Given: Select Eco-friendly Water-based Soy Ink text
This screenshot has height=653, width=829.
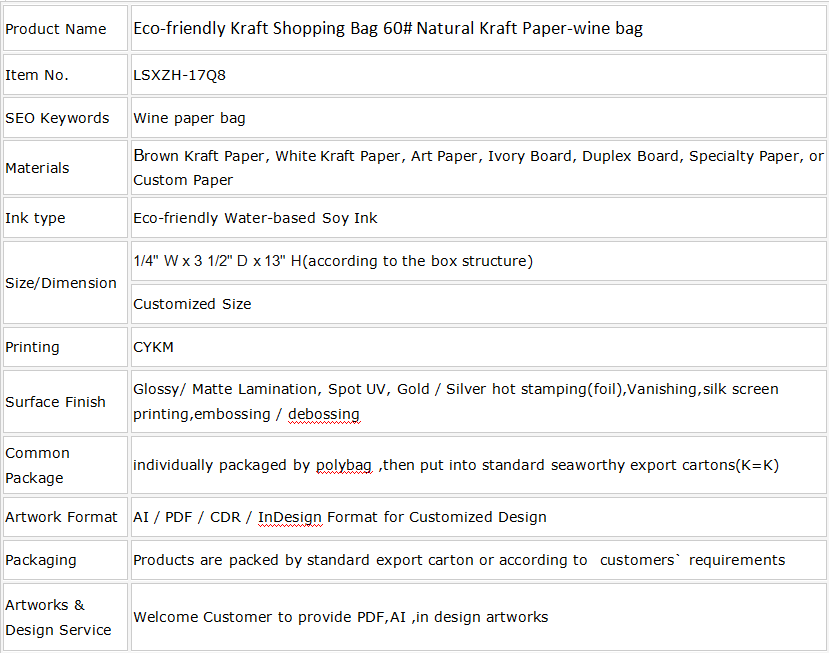Looking at the screenshot, I should click(x=255, y=218).
